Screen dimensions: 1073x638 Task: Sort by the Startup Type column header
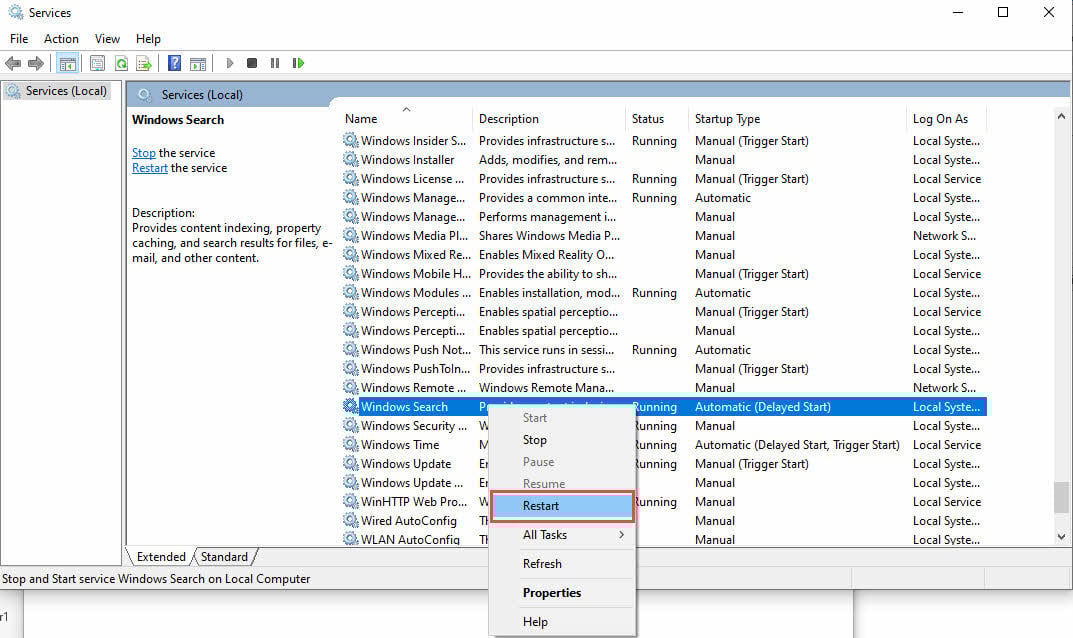[797, 118]
